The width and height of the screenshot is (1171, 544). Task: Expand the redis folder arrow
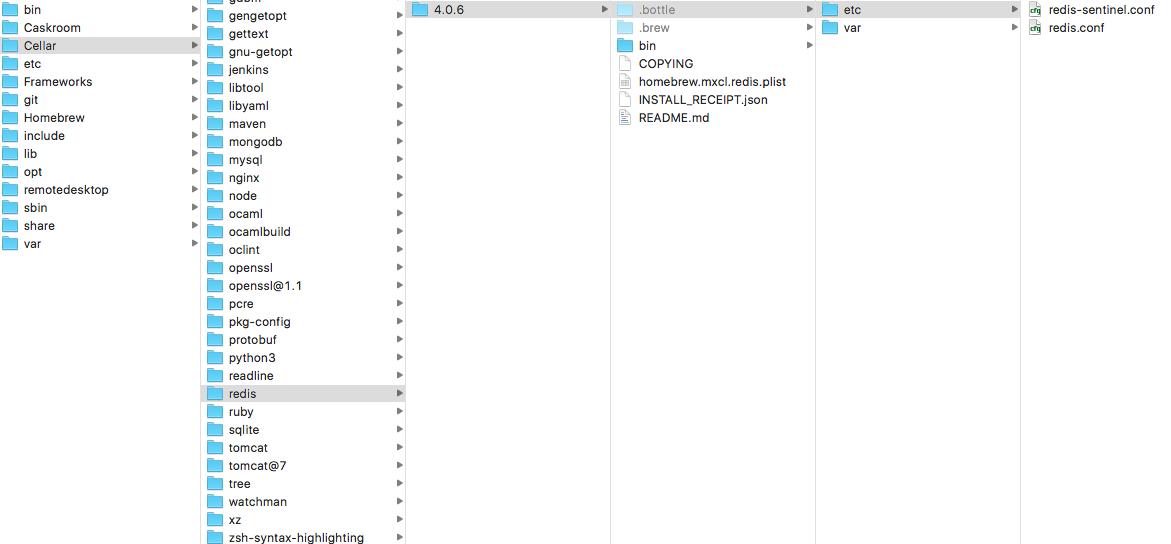tap(400, 394)
